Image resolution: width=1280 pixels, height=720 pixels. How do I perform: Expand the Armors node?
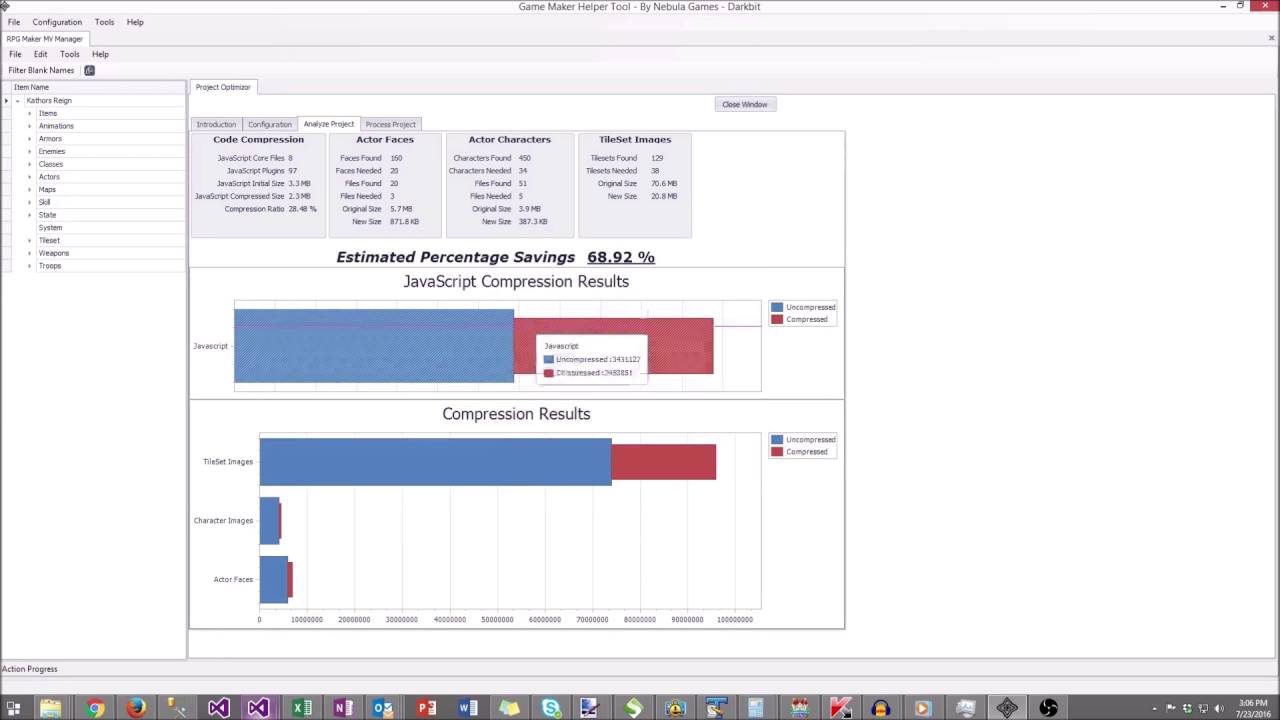click(x=30, y=139)
